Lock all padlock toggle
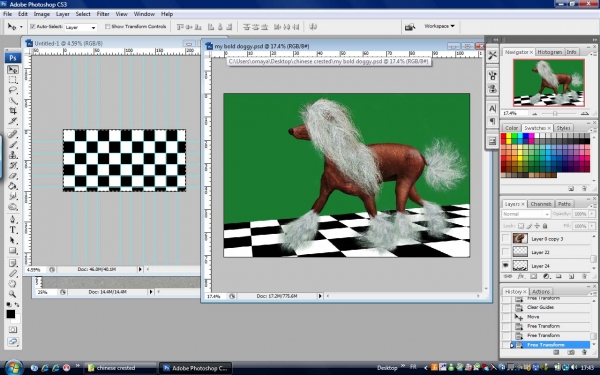The image size is (600, 375). pos(545,226)
